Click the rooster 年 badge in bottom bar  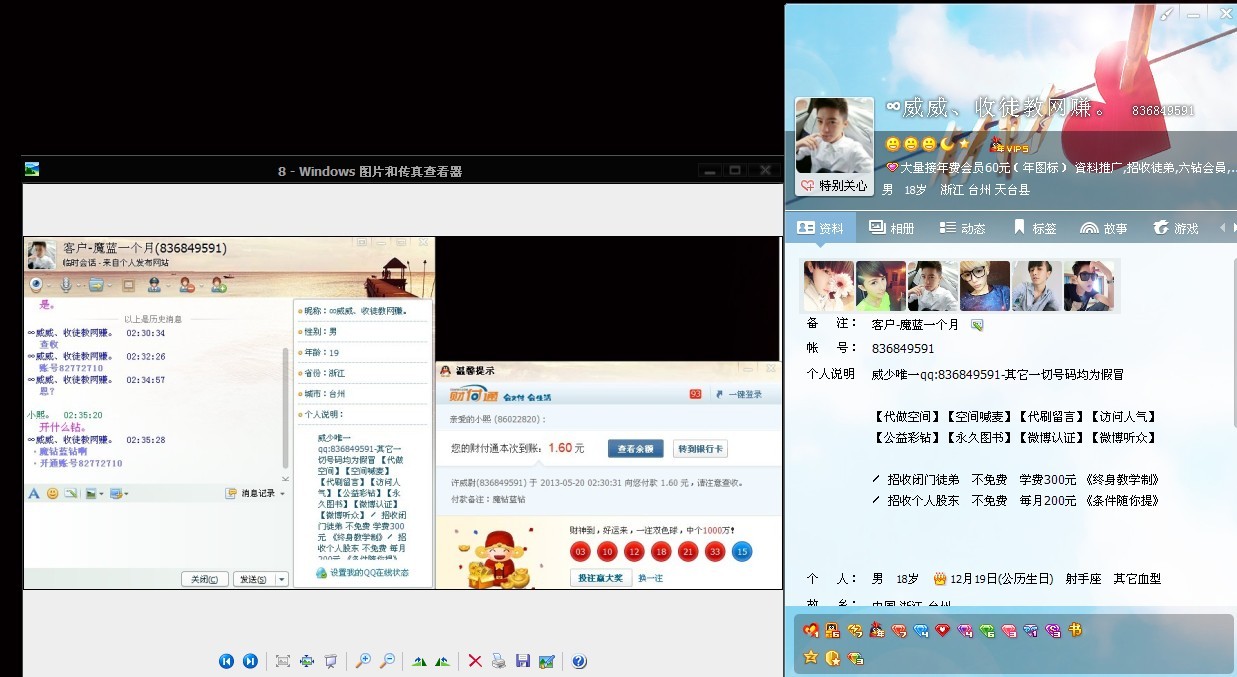876,630
